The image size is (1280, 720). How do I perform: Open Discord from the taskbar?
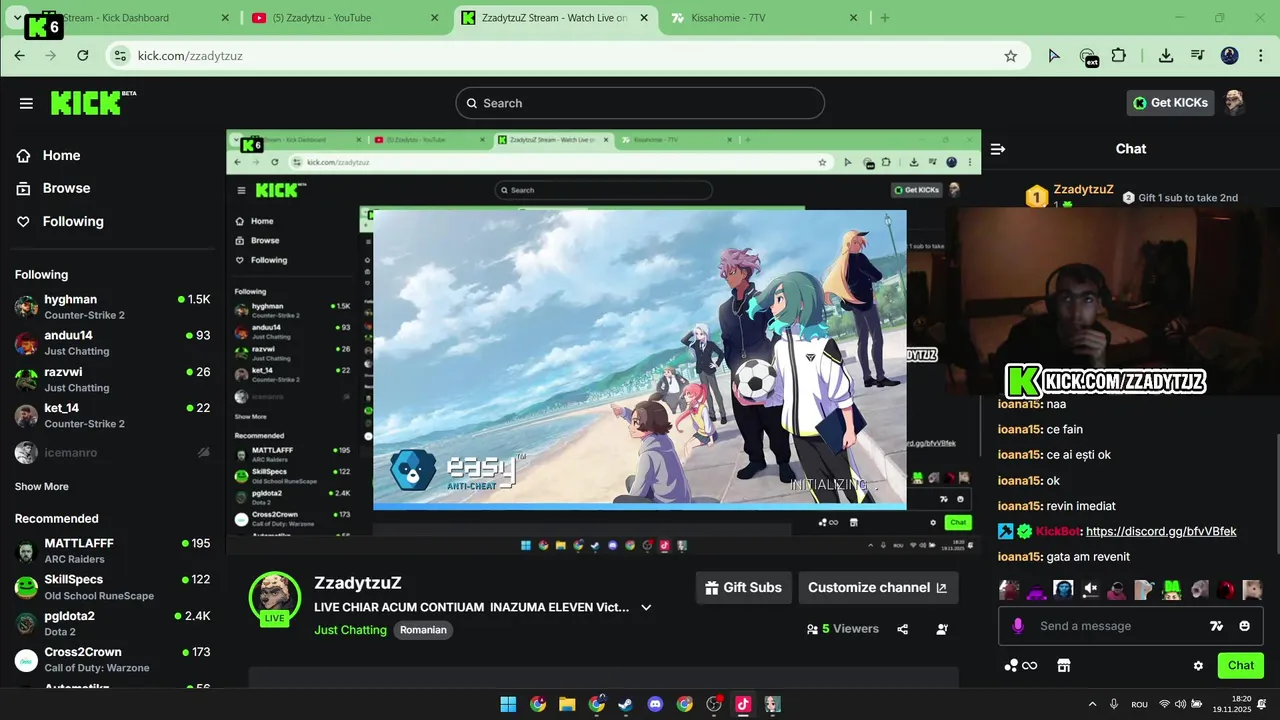click(x=655, y=704)
